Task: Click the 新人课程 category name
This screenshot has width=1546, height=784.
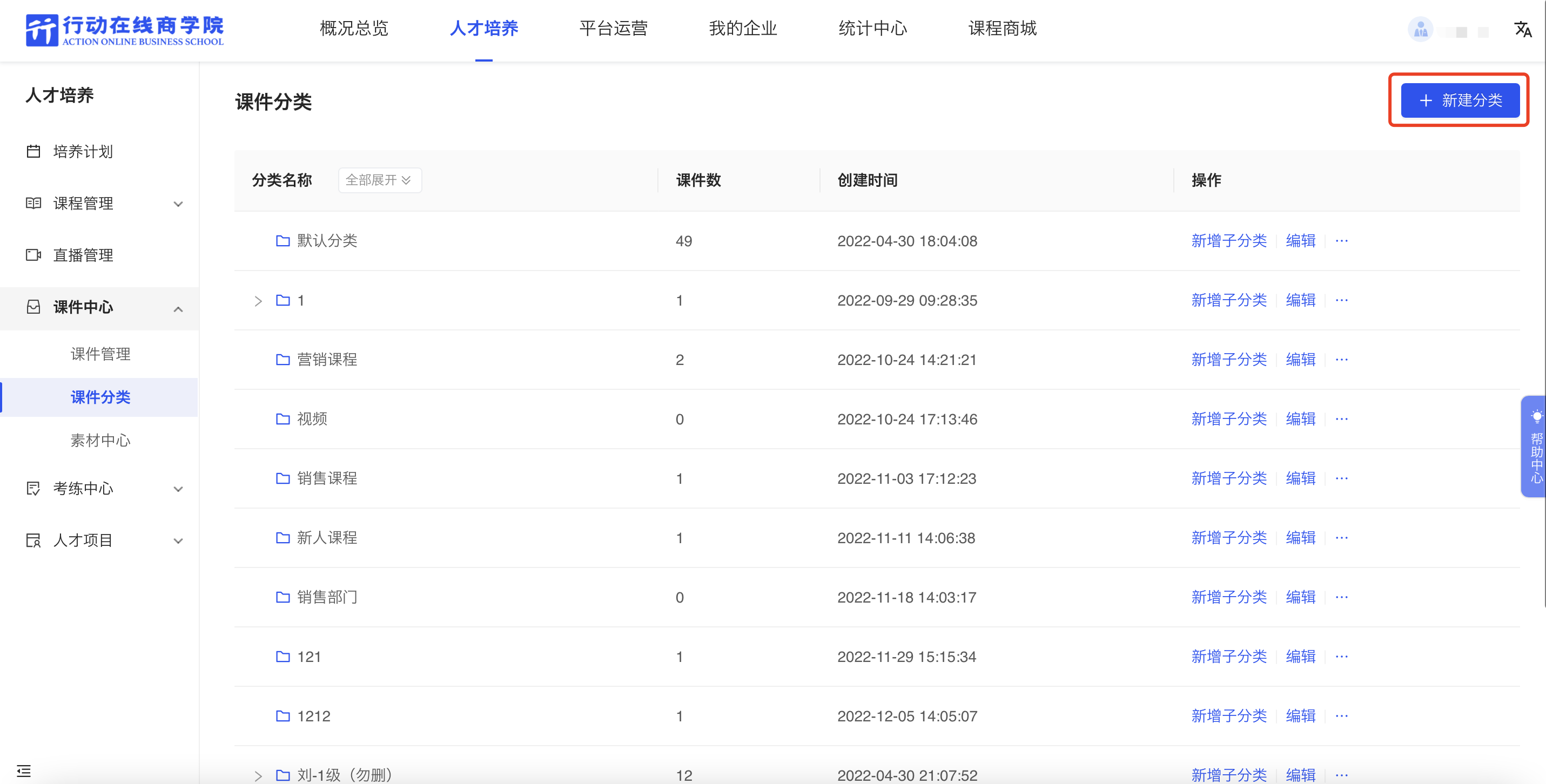Action: (327, 537)
